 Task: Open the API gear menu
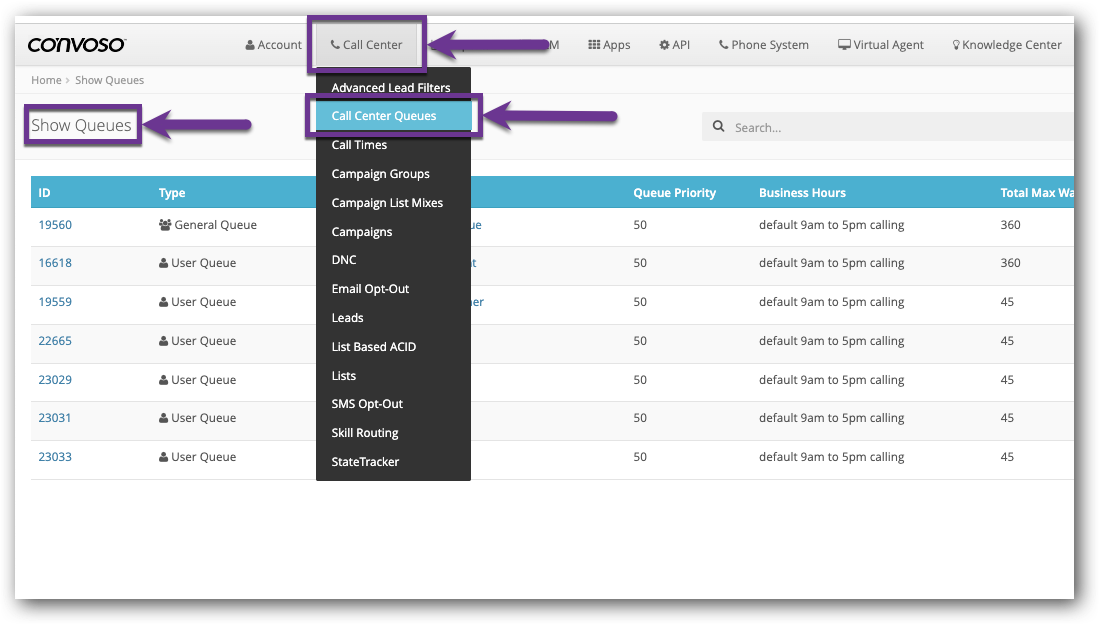pyautogui.click(x=674, y=45)
